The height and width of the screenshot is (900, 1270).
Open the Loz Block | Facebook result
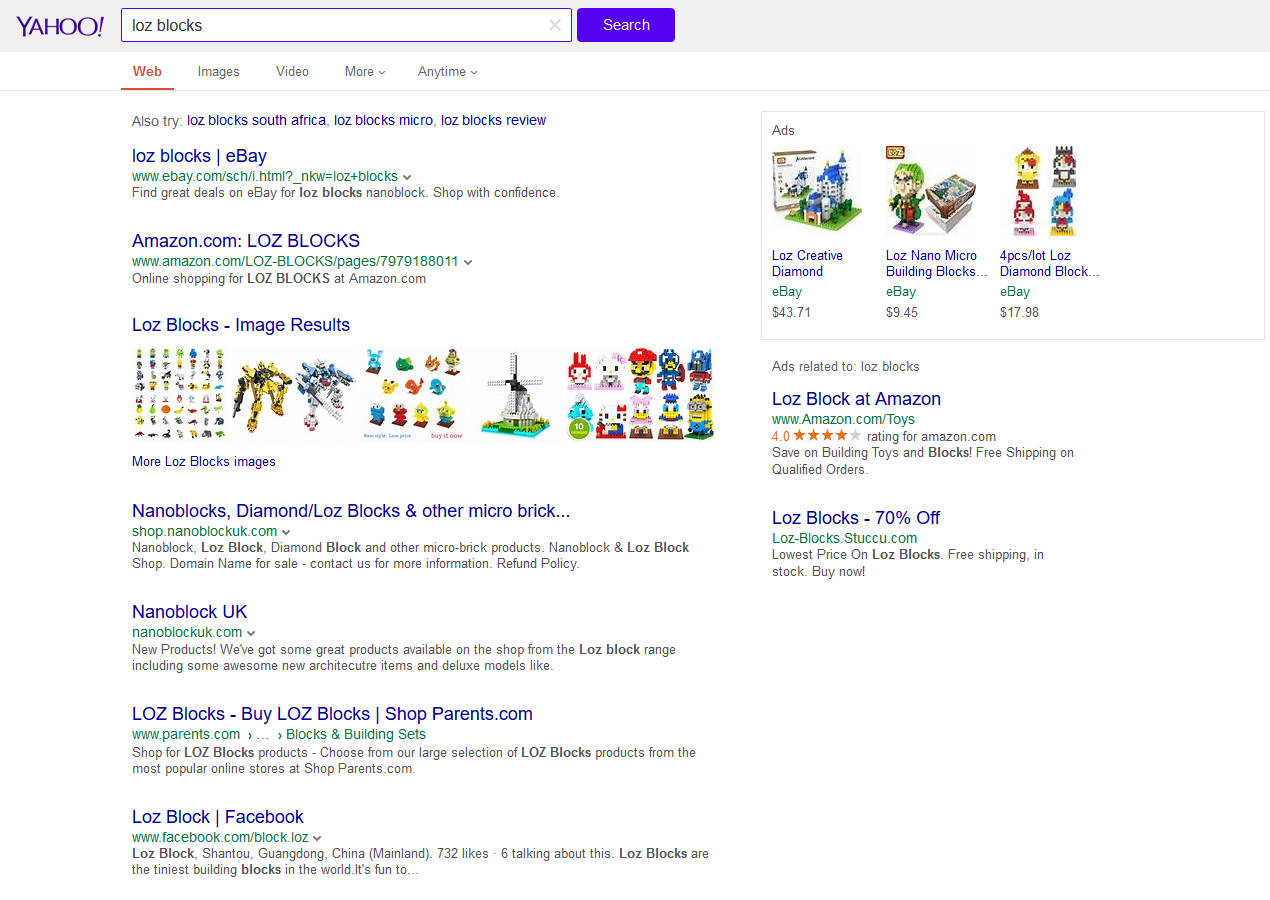218,816
